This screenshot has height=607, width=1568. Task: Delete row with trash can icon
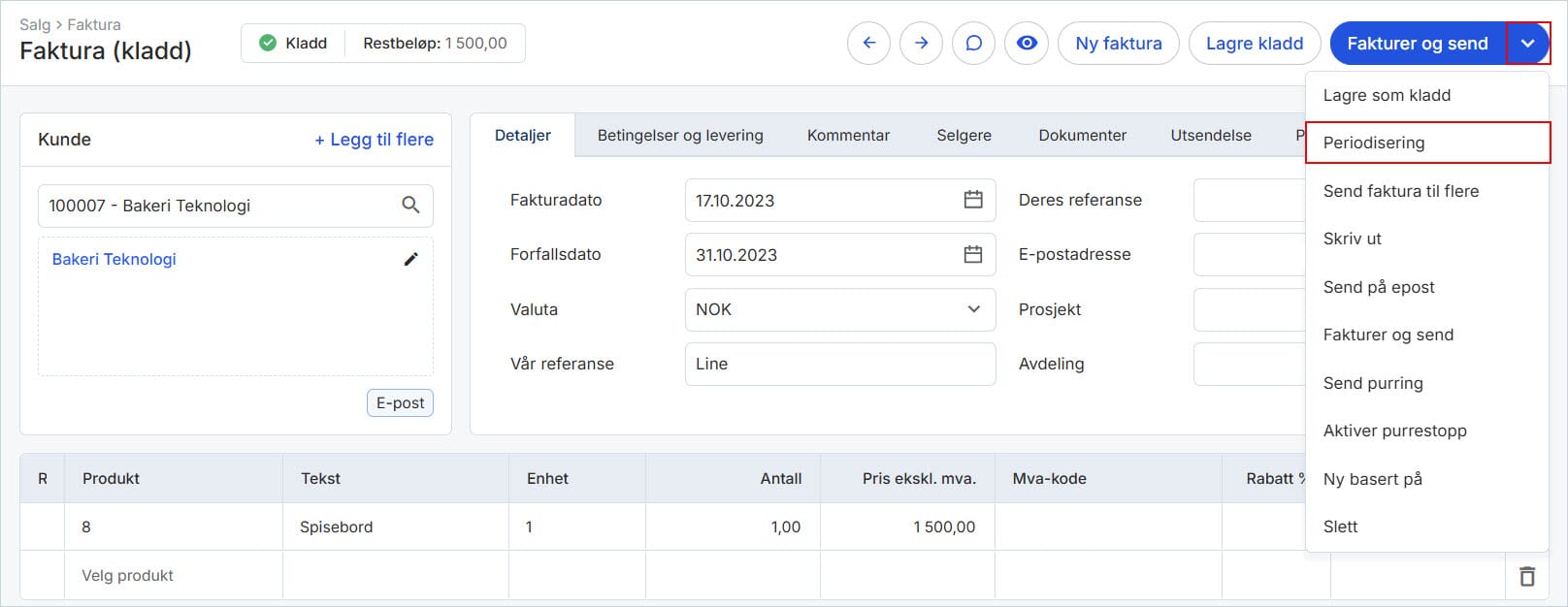tap(1526, 576)
